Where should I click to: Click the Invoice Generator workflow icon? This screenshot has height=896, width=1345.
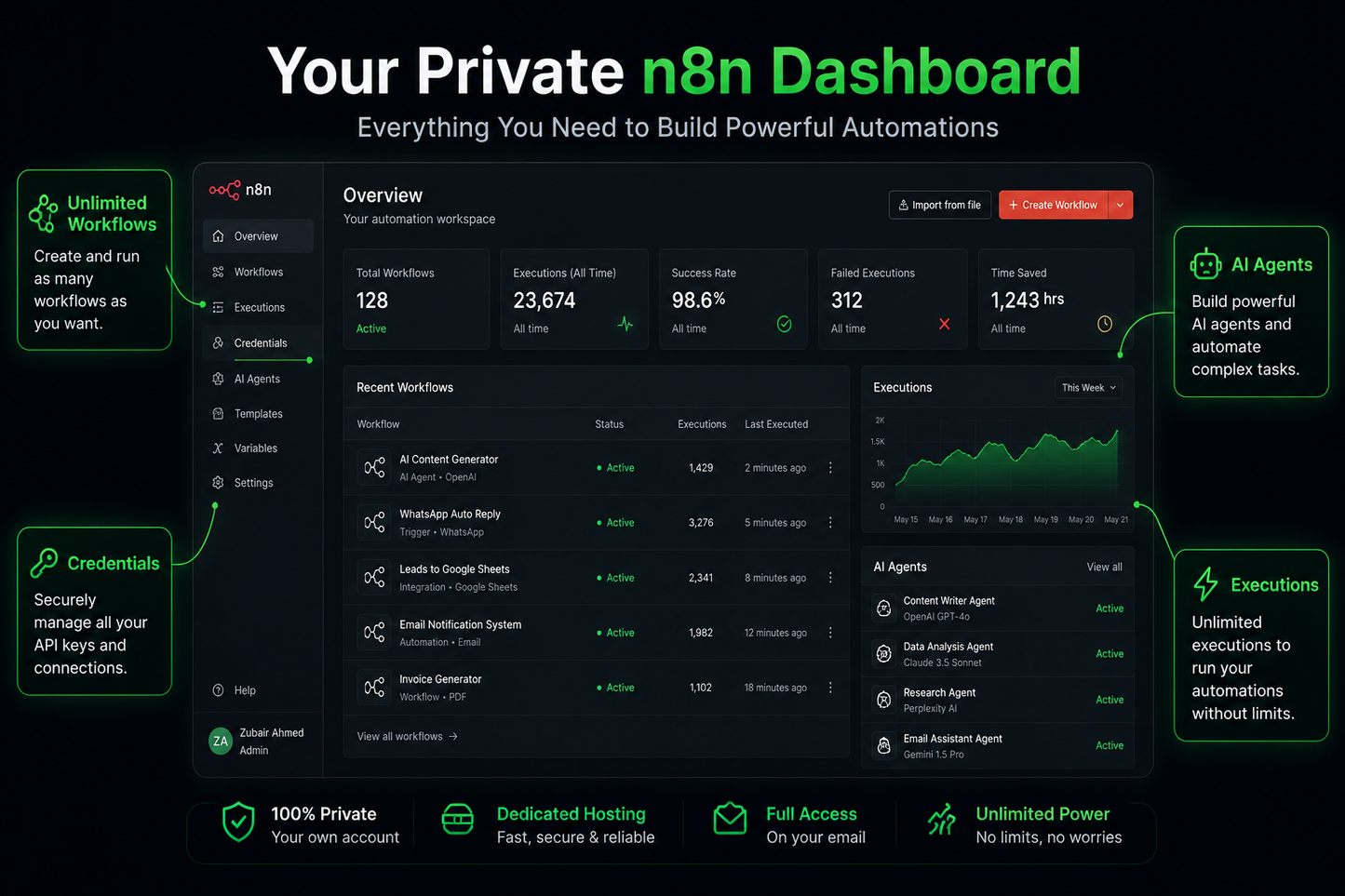[x=374, y=688]
